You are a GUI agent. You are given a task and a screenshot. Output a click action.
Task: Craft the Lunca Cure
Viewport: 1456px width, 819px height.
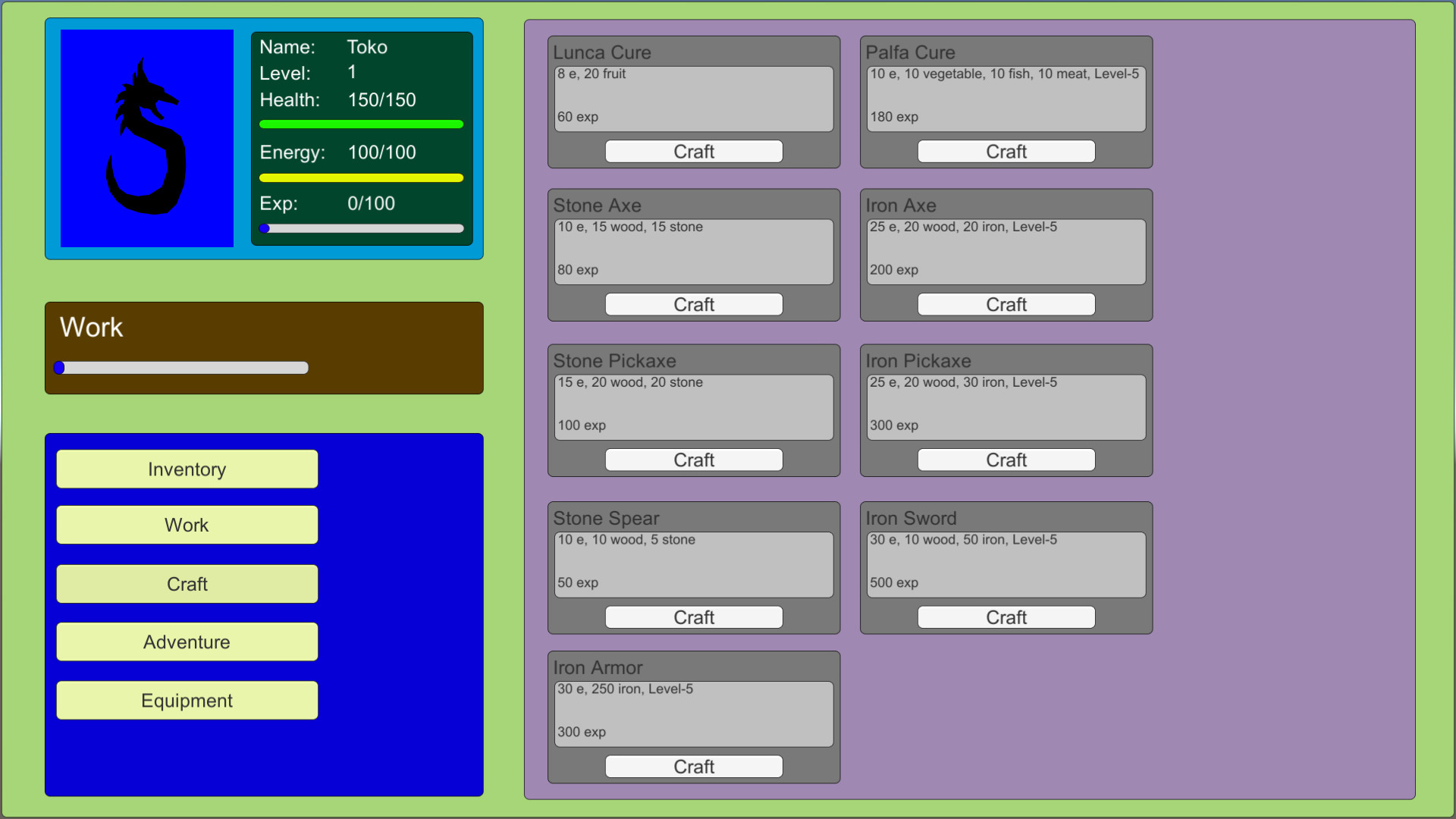pos(693,152)
